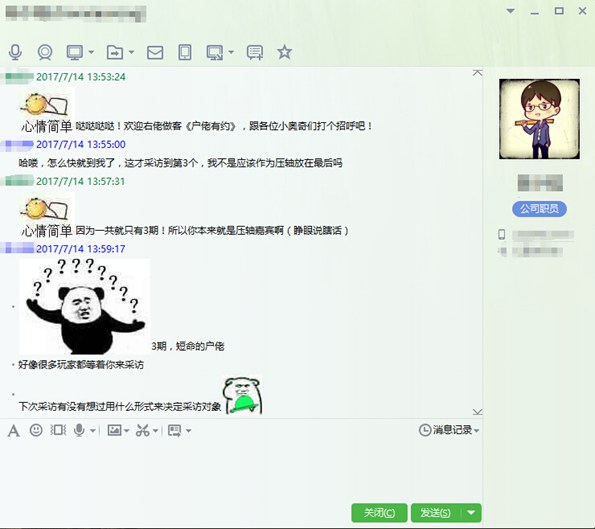The height and width of the screenshot is (529, 595).
Task: Send a window shake nudge
Action: coord(58,430)
